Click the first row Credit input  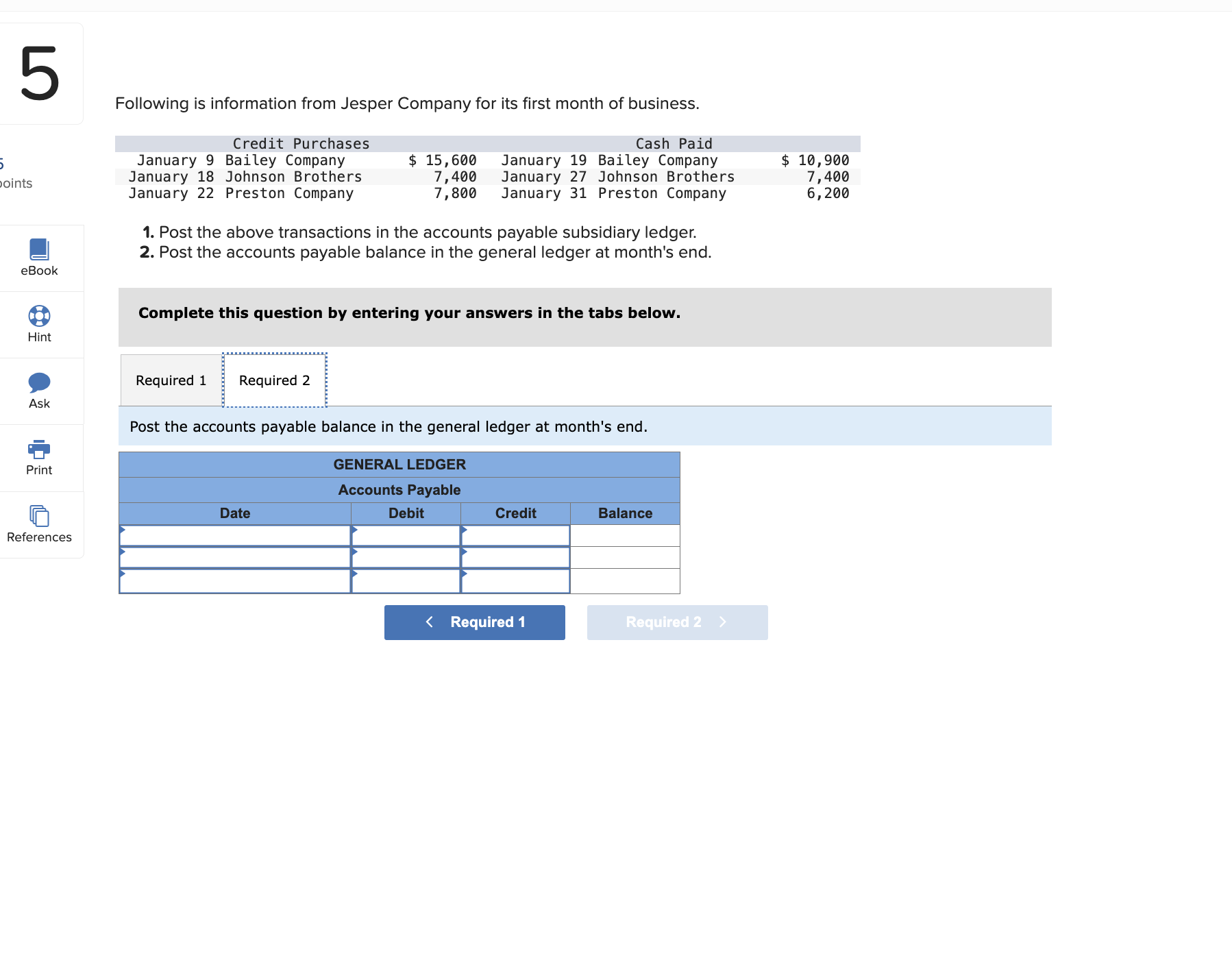pyautogui.click(x=515, y=536)
